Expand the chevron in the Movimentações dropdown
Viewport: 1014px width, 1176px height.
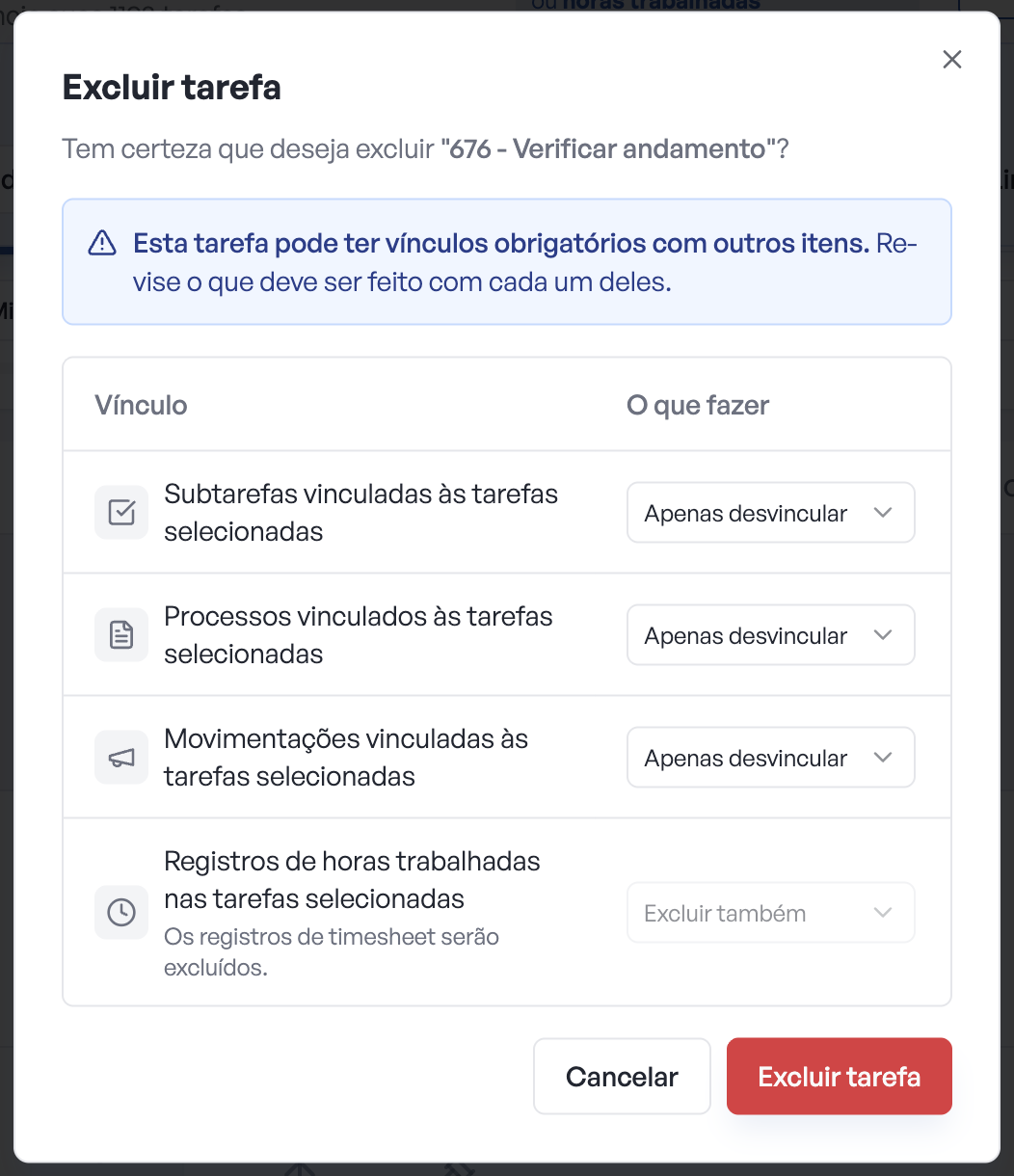point(883,758)
